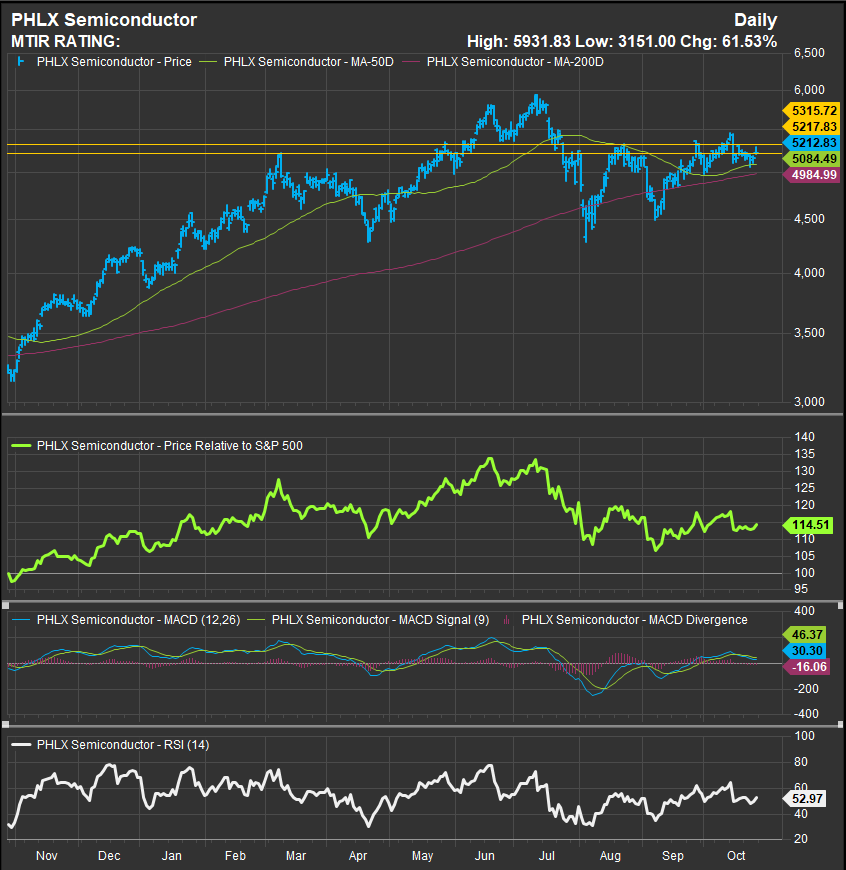The image size is (846, 870).
Task: Click the May month label on time axis
Action: 423,856
